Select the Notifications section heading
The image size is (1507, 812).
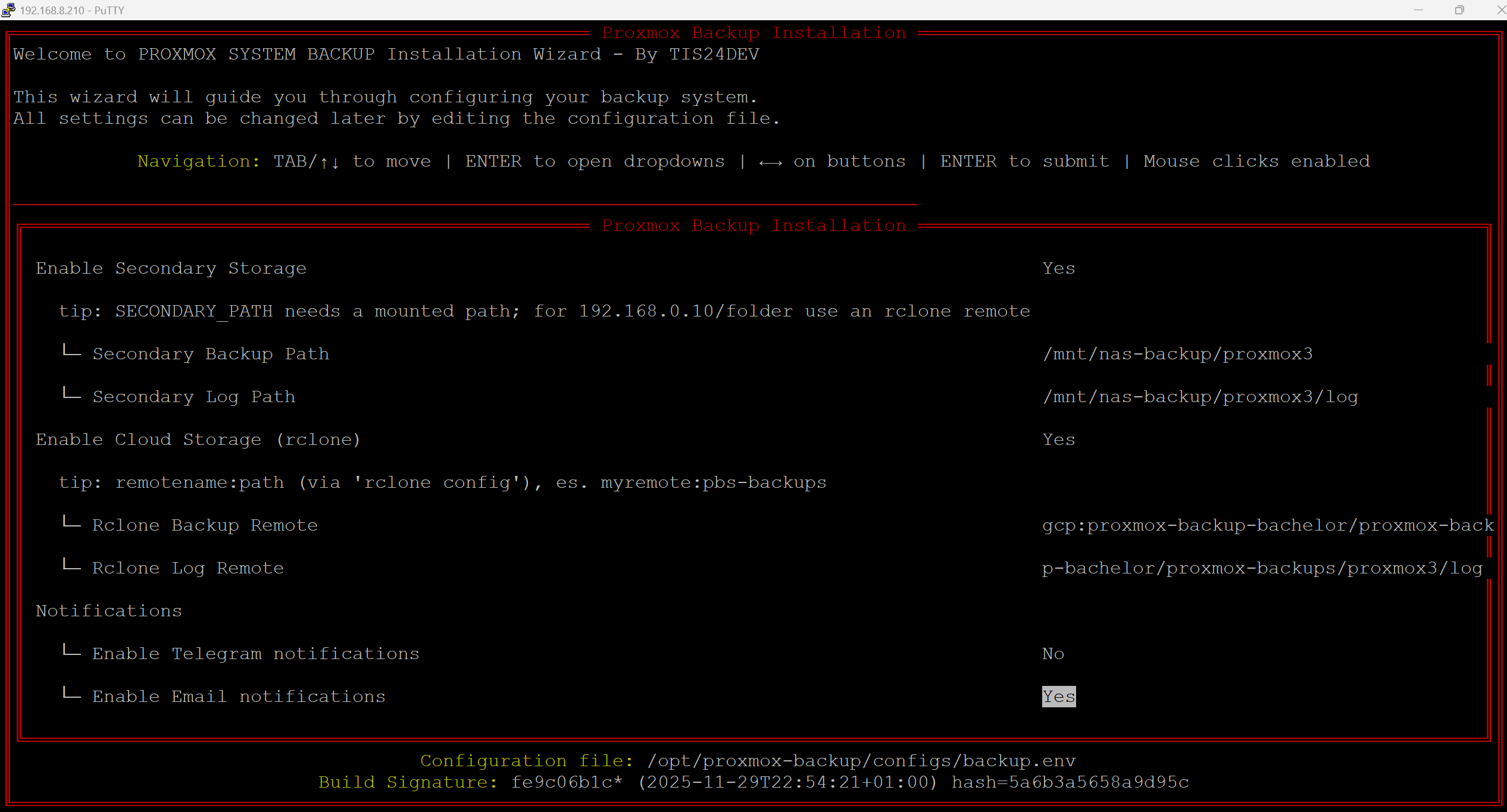[x=109, y=611]
